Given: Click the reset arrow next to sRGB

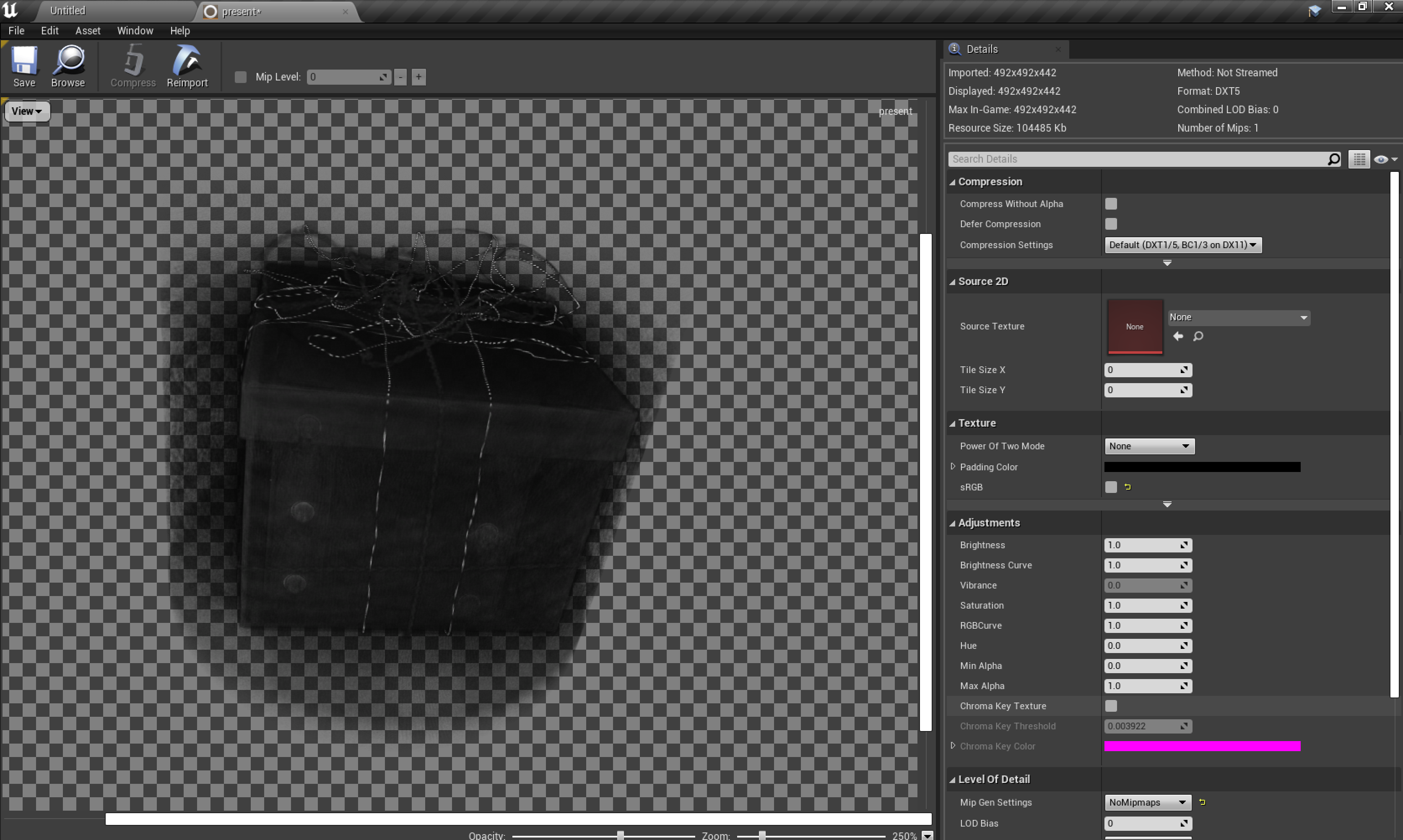Looking at the screenshot, I should pos(1128,487).
